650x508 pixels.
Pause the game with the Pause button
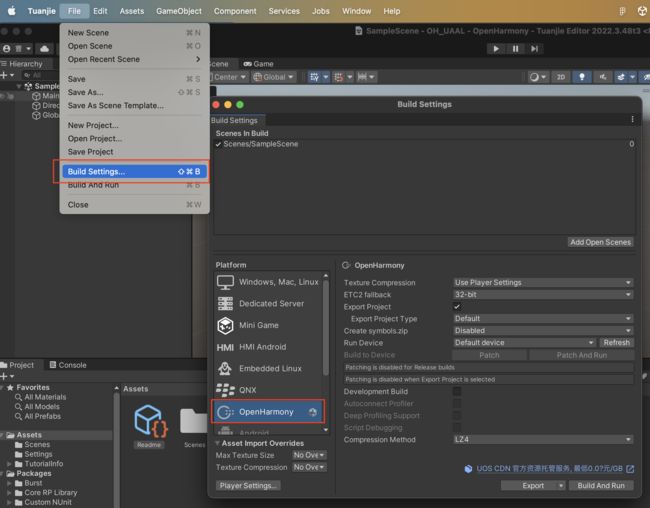coord(515,49)
